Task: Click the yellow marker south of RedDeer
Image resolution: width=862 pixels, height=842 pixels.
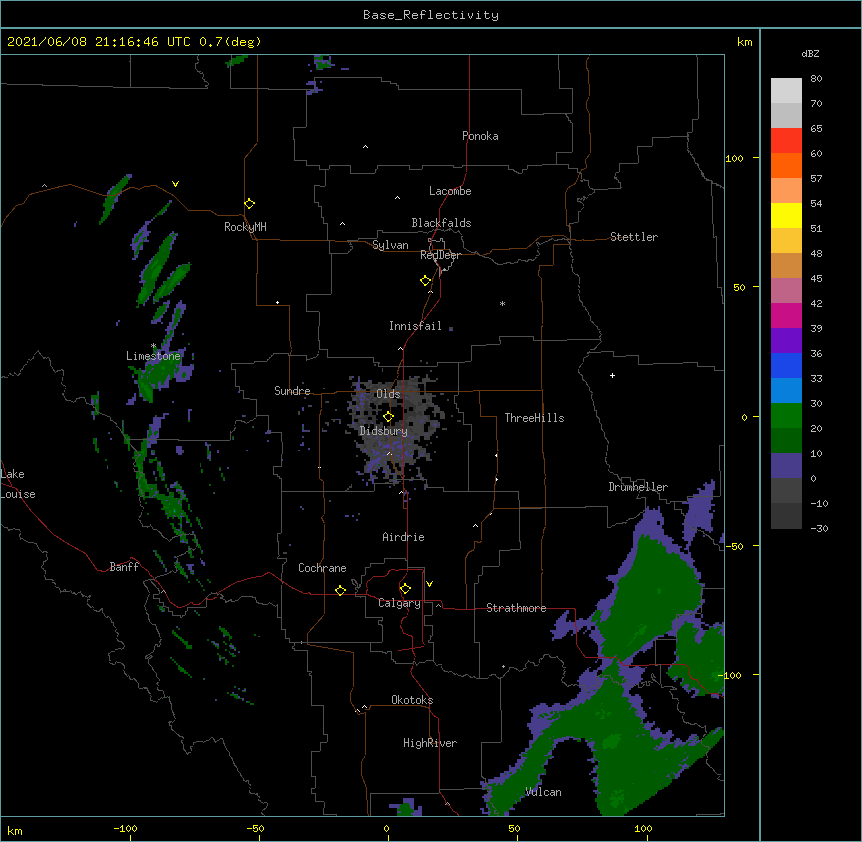Action: (x=425, y=281)
